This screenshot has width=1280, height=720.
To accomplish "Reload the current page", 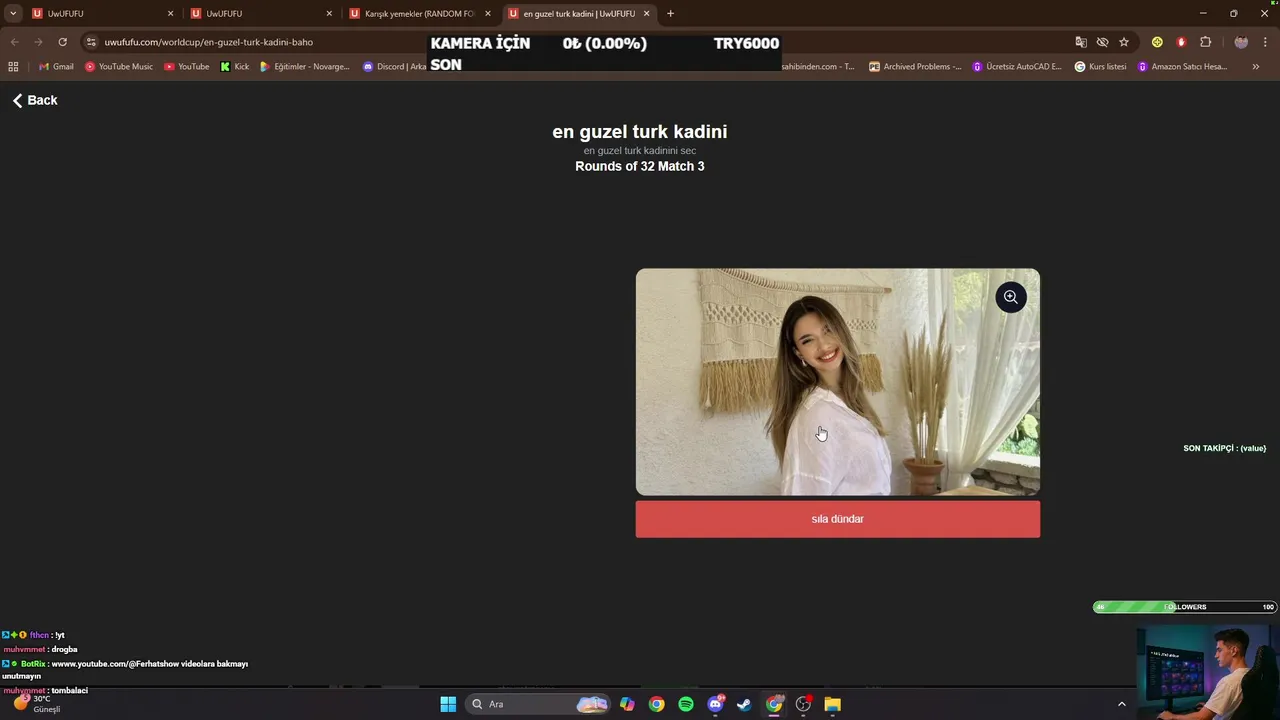I will coord(62,42).
